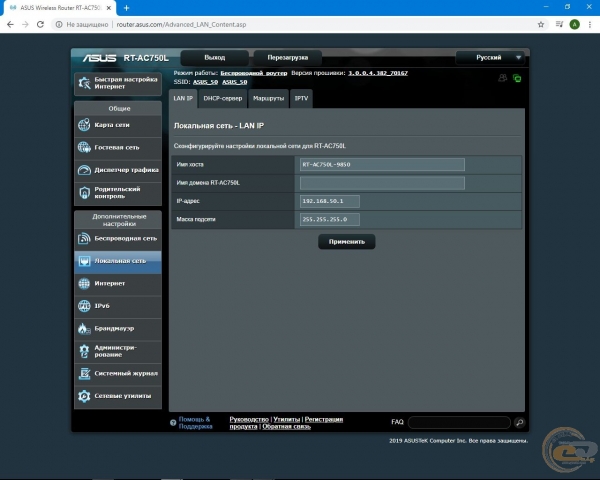Open Родительский контроль shield icon
Screen dimensions: 600x480
coord(85,192)
